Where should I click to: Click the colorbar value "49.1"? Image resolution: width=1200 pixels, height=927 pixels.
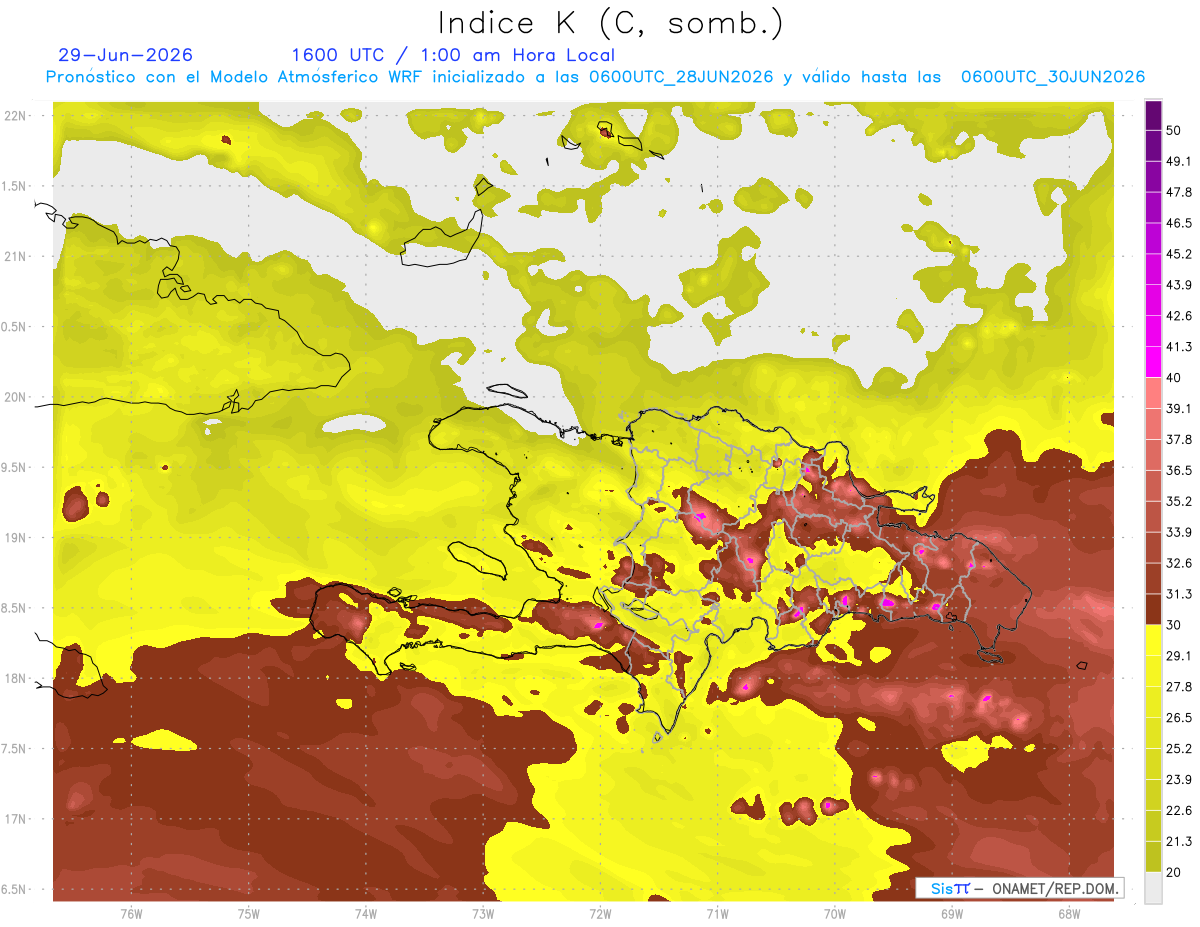(x=1179, y=161)
